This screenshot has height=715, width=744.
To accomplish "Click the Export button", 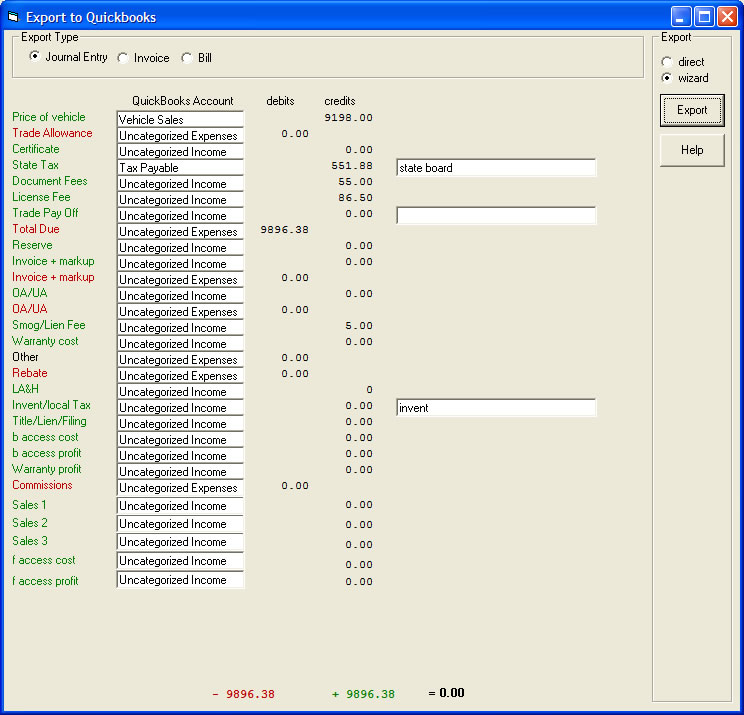I will point(692,110).
